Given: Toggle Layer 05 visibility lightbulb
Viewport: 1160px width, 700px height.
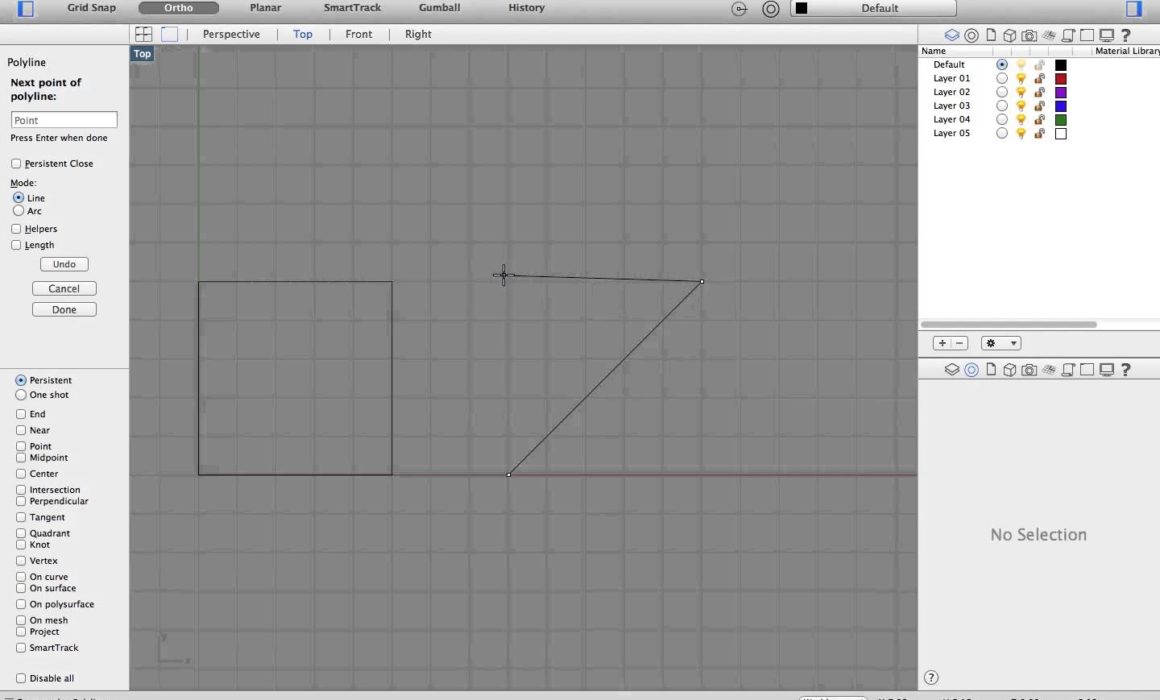Looking at the screenshot, I should [x=1021, y=134].
